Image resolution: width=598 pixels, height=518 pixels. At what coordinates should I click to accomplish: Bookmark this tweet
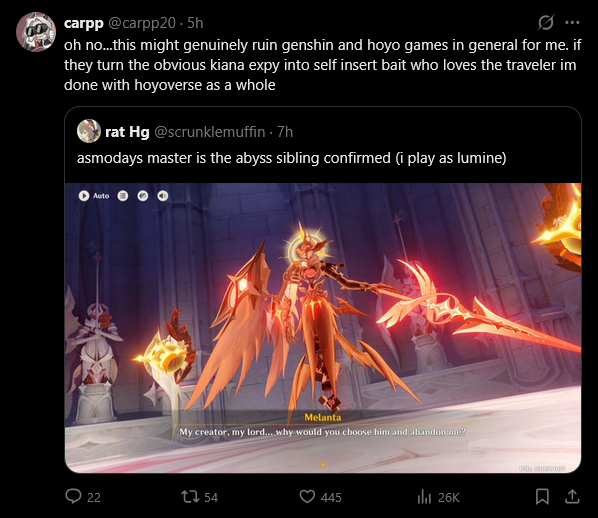click(x=542, y=497)
